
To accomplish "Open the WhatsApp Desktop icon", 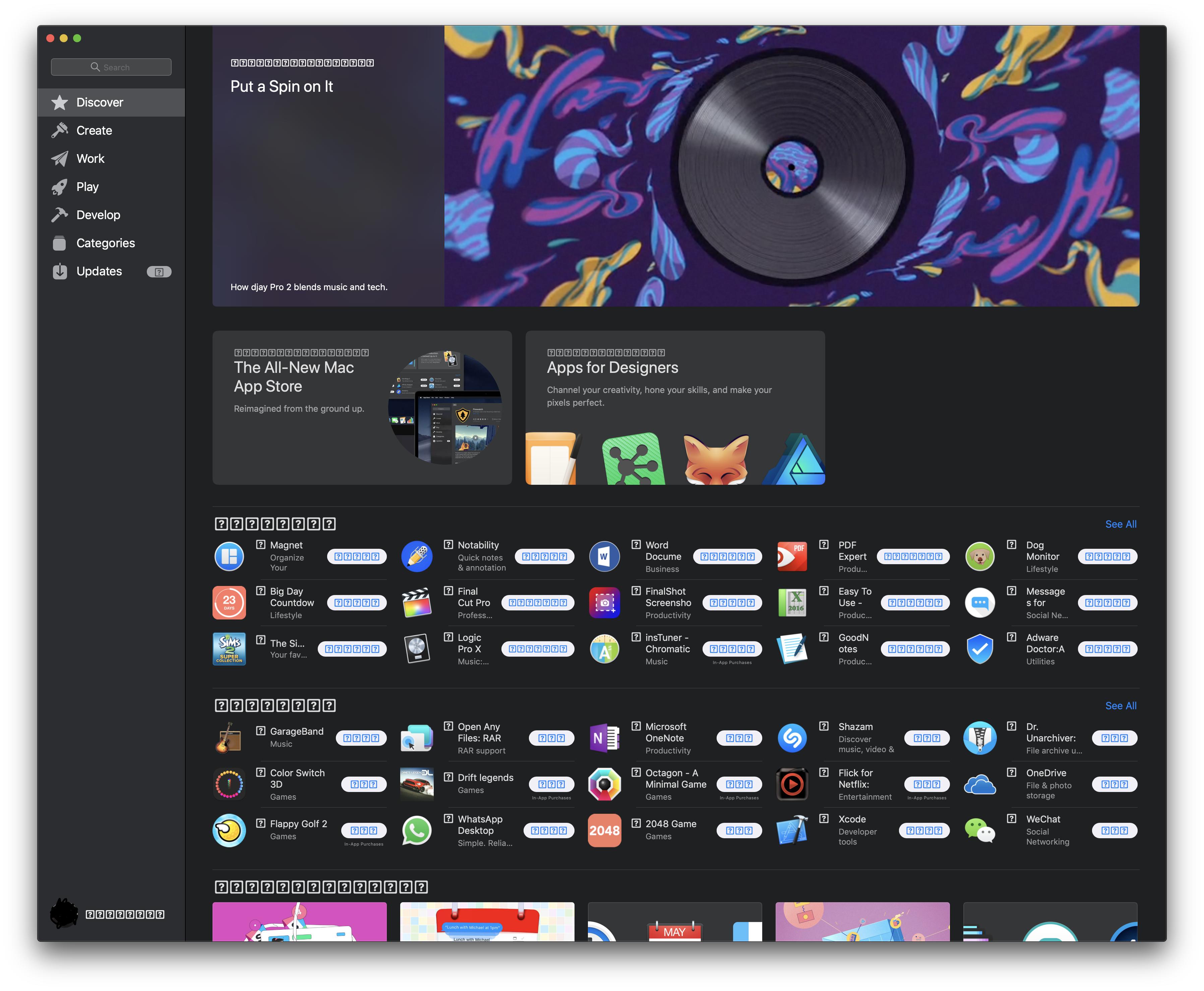I will [x=417, y=831].
